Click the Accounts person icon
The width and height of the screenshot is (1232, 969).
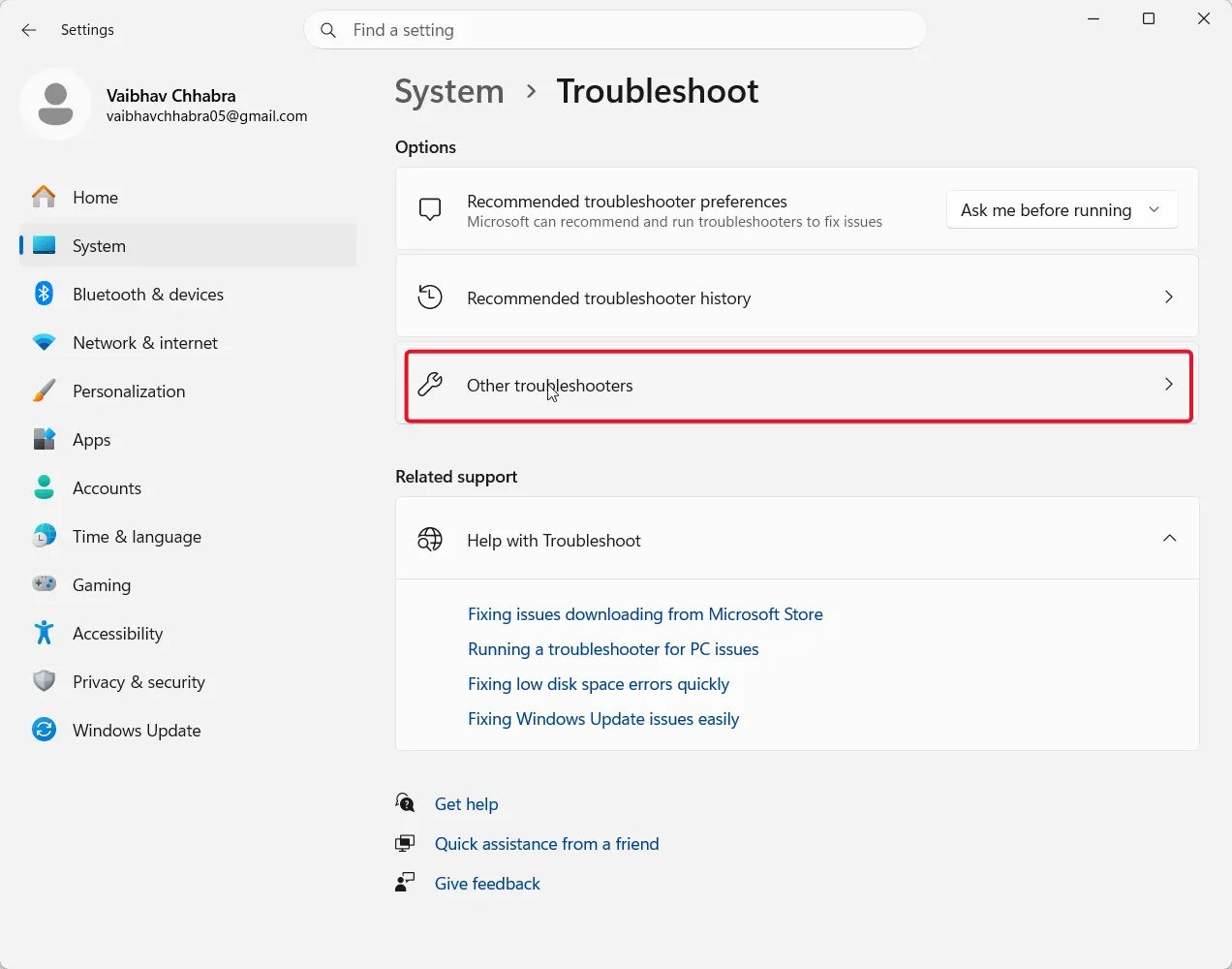tap(44, 487)
